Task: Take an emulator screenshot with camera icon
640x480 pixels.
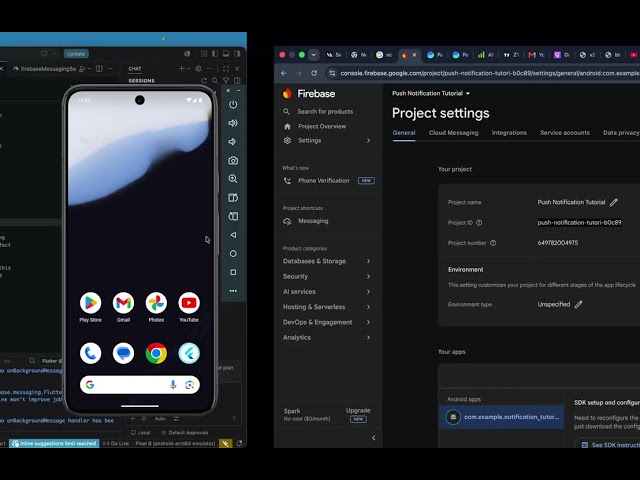Action: [233, 160]
